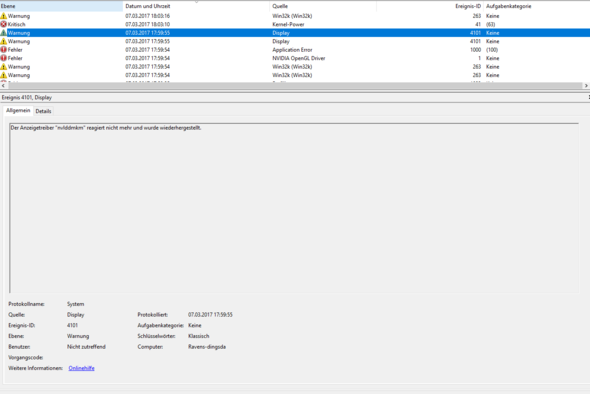
Task: Click the Ebene value 'Warnung' in the details pane
Action: pos(78,336)
